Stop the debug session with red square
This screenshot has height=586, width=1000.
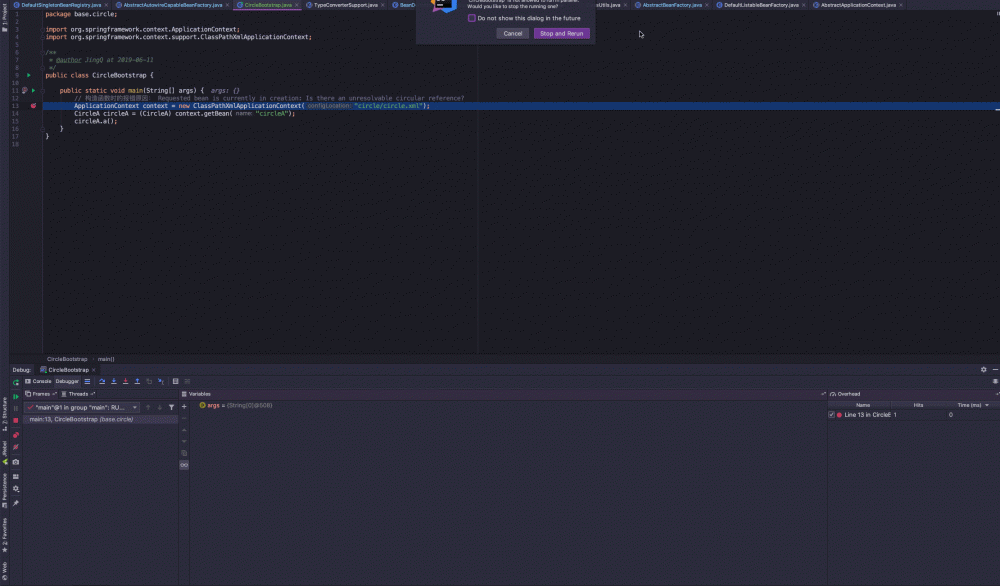16,420
